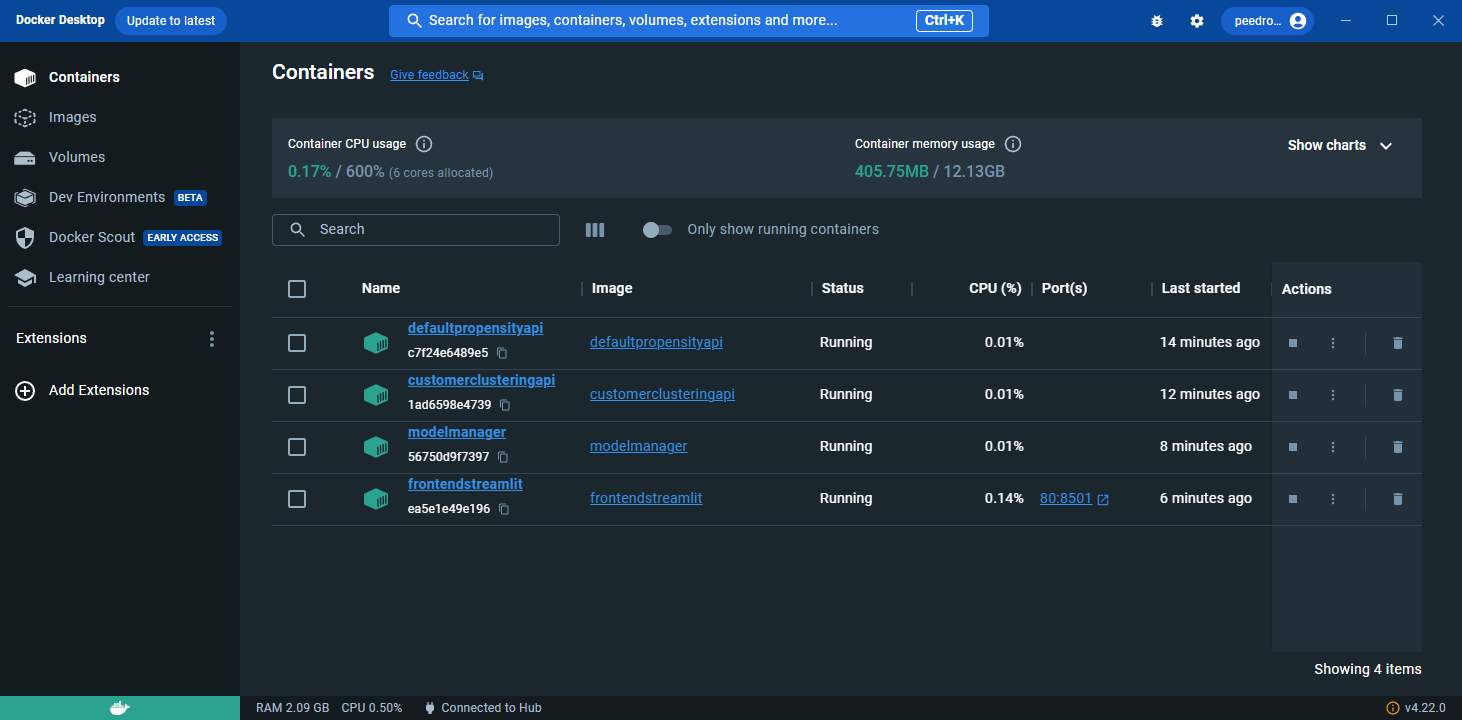Click the global search bar at top
The image size is (1462, 720).
coord(689,21)
